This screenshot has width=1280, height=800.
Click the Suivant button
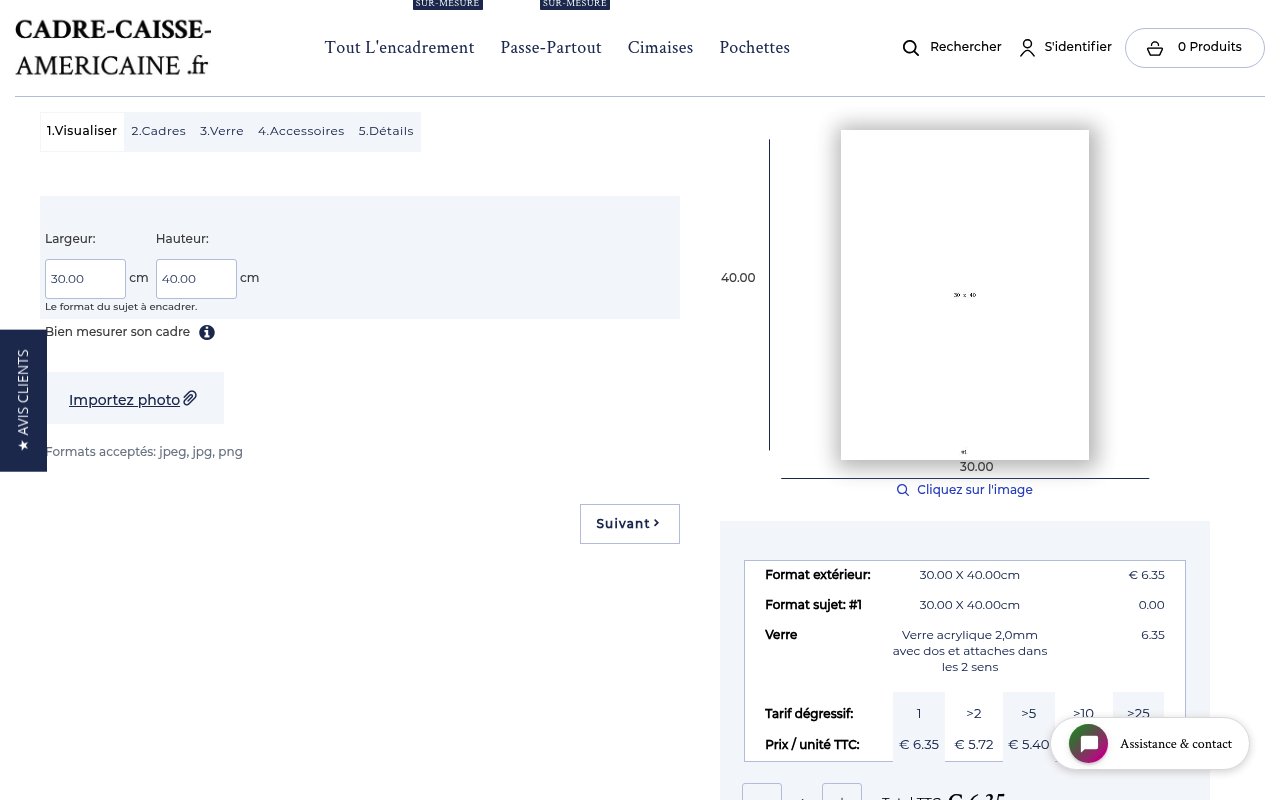630,524
